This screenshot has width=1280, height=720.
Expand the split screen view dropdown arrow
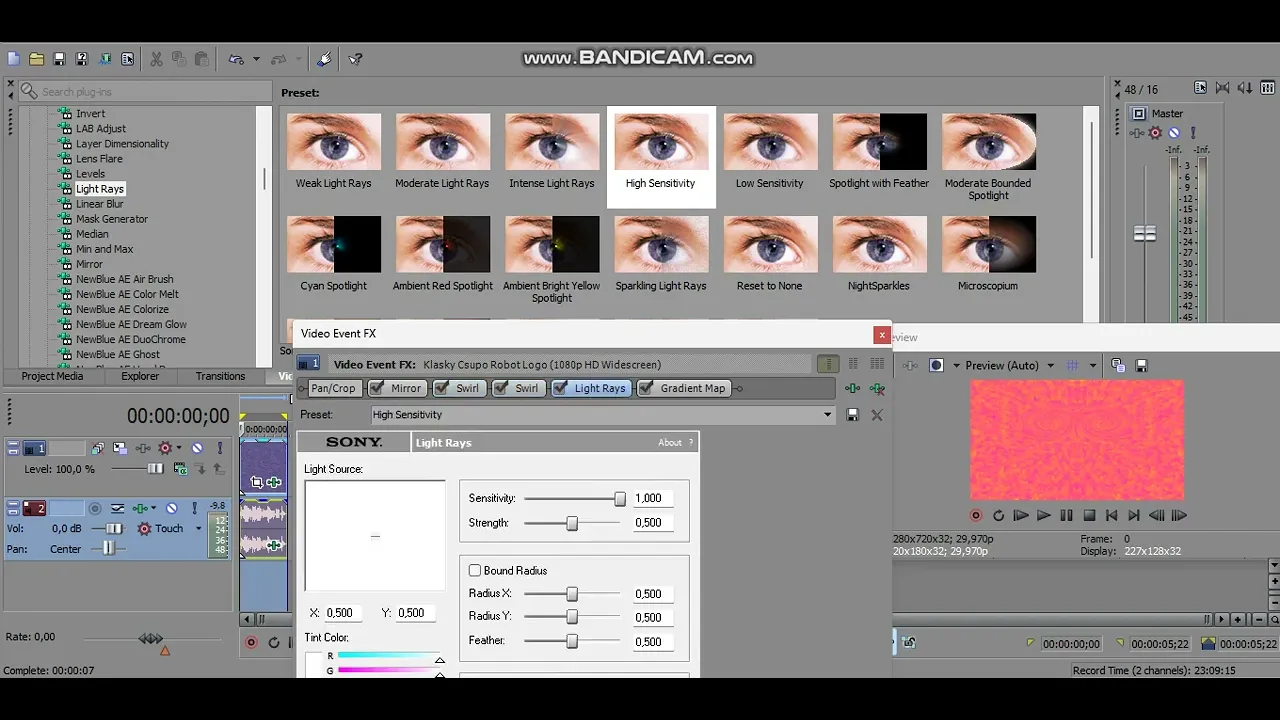pos(957,365)
